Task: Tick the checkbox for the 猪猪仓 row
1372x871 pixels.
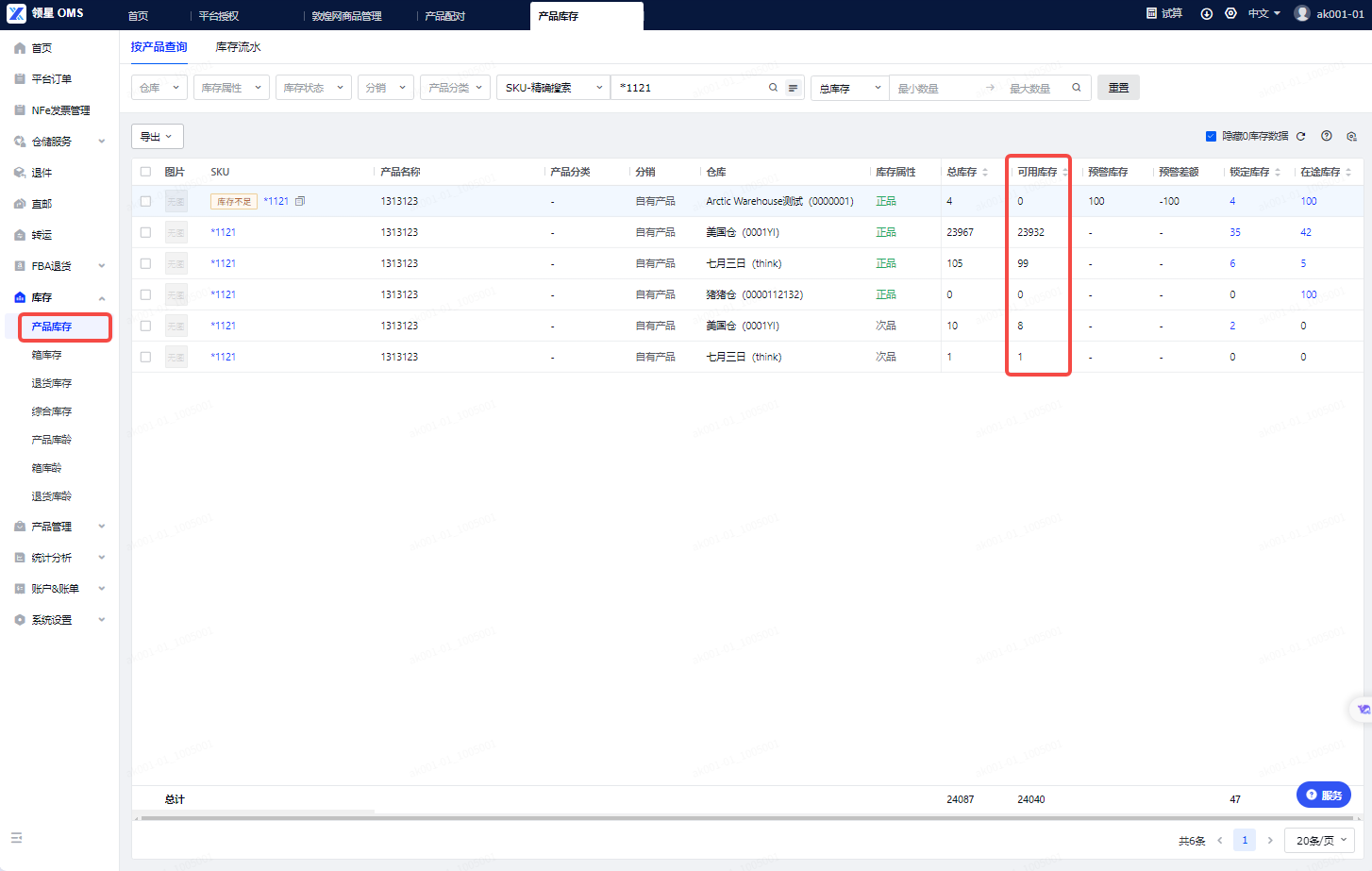Action: (x=145, y=294)
